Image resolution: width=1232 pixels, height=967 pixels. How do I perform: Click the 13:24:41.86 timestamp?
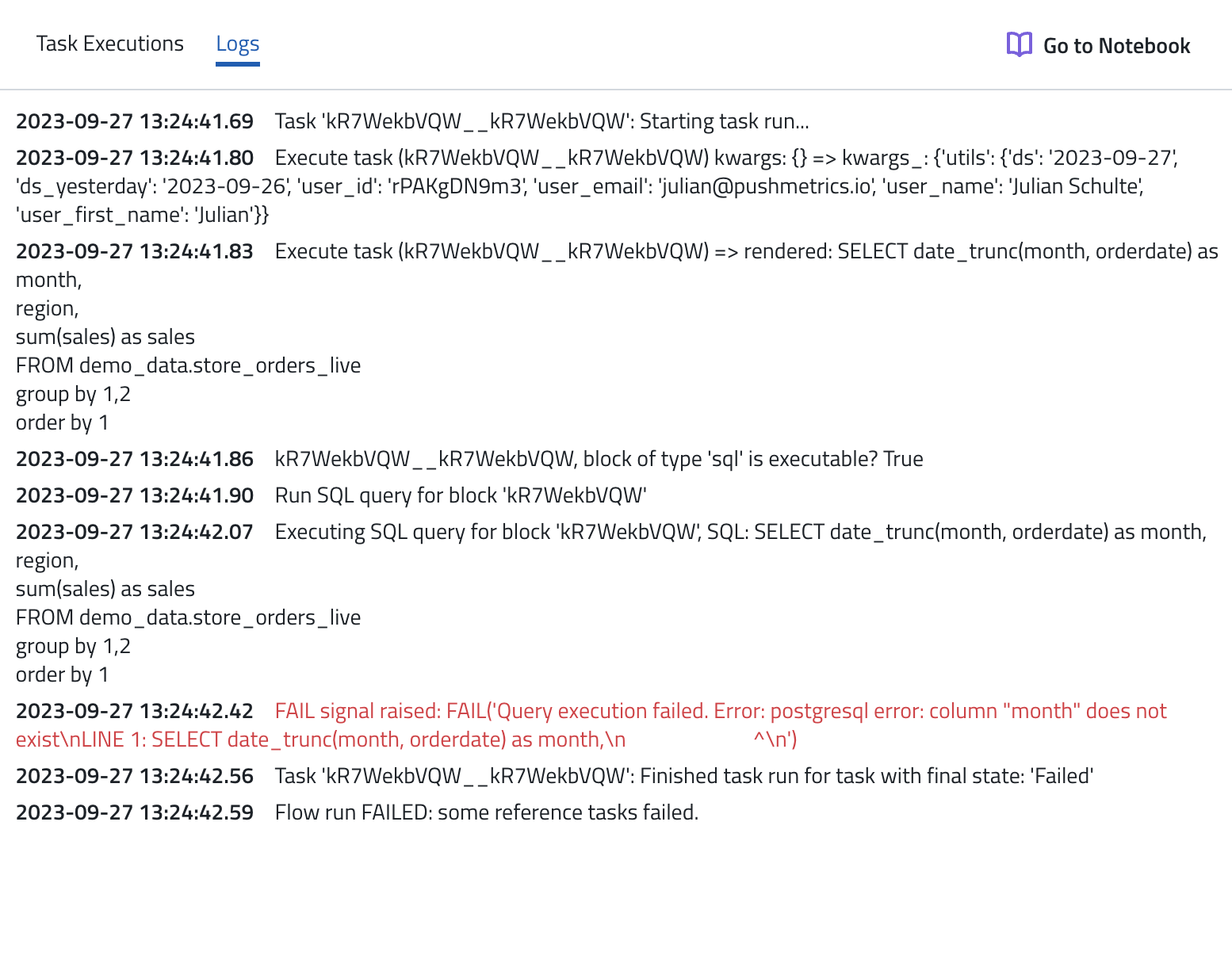click(x=135, y=459)
